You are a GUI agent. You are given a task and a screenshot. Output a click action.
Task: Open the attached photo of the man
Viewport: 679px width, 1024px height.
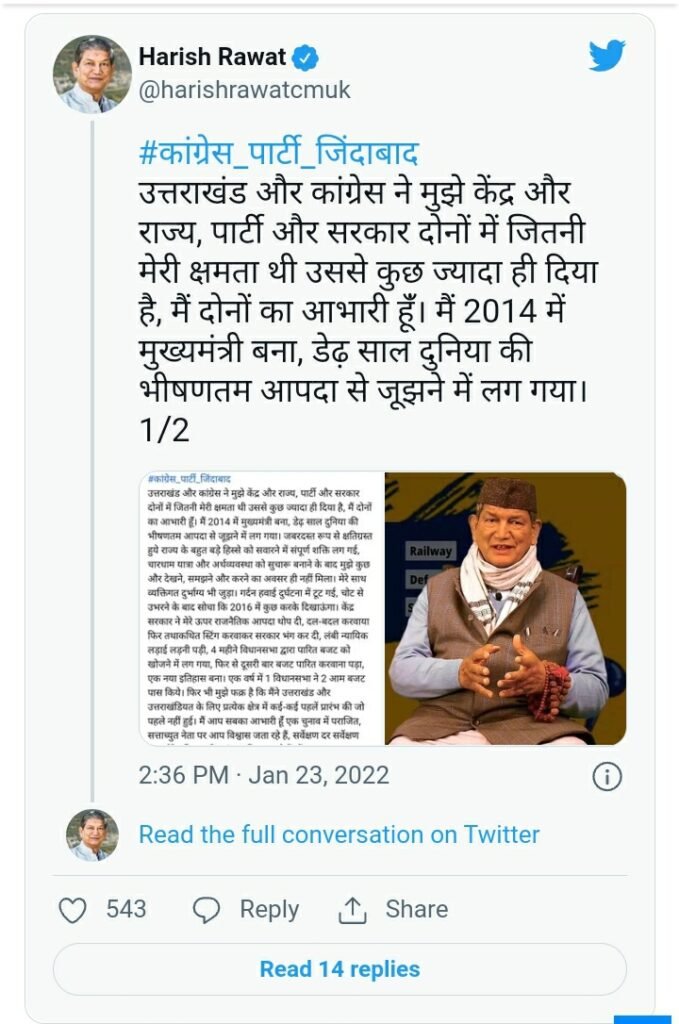pos(506,608)
